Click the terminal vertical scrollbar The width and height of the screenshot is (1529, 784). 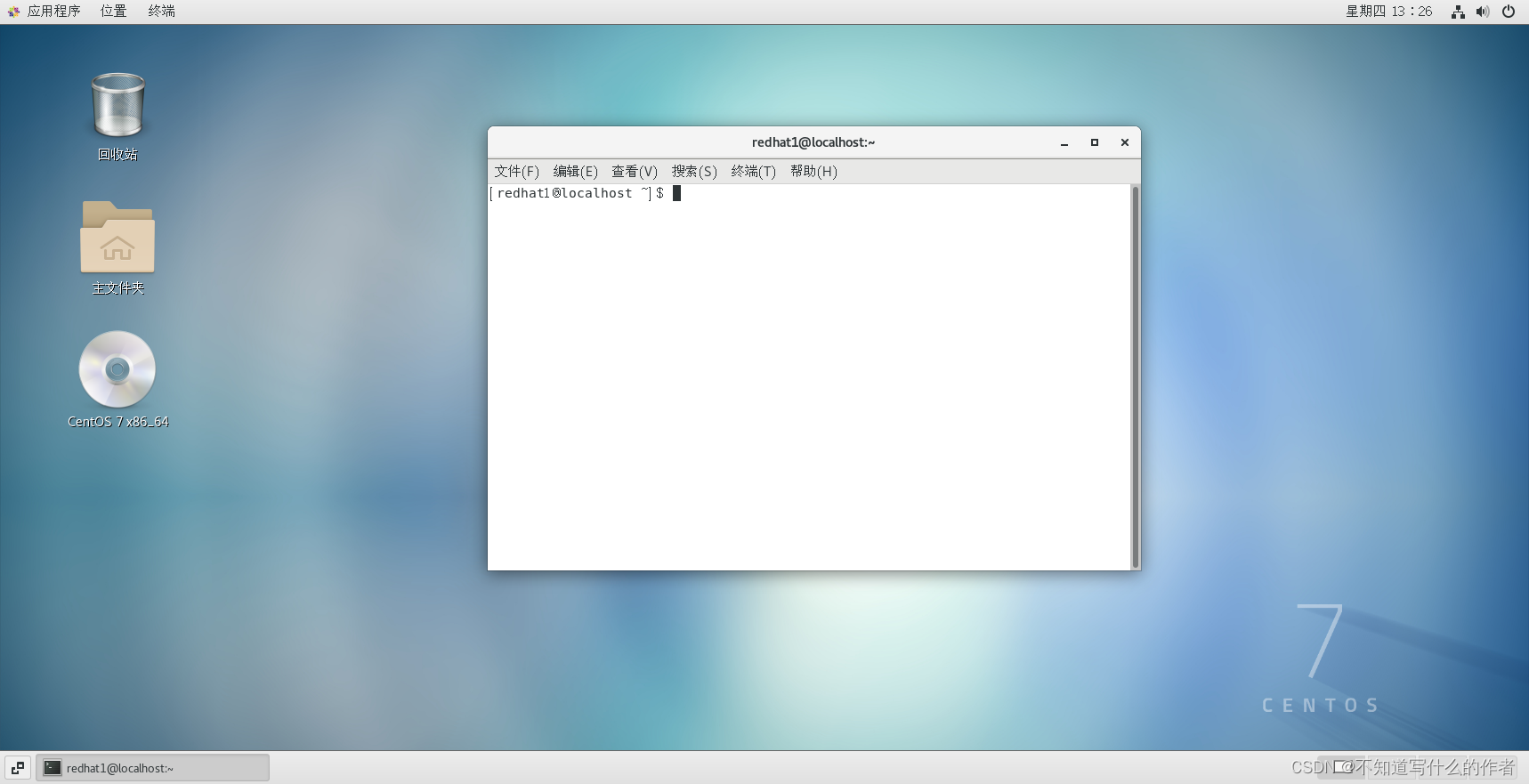[x=1135, y=377]
